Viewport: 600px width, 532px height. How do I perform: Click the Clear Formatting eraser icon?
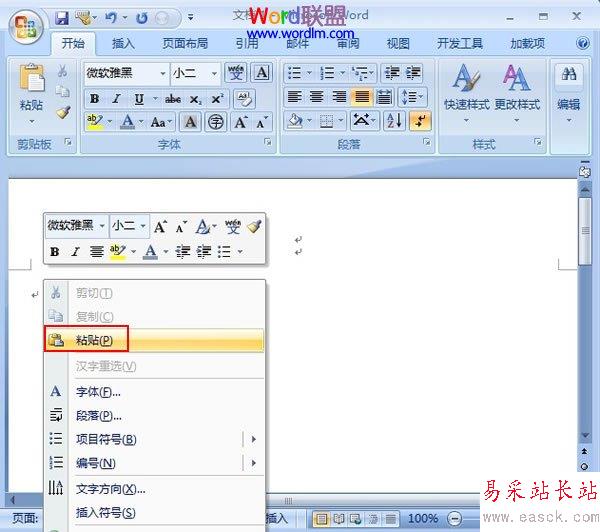coord(244,98)
